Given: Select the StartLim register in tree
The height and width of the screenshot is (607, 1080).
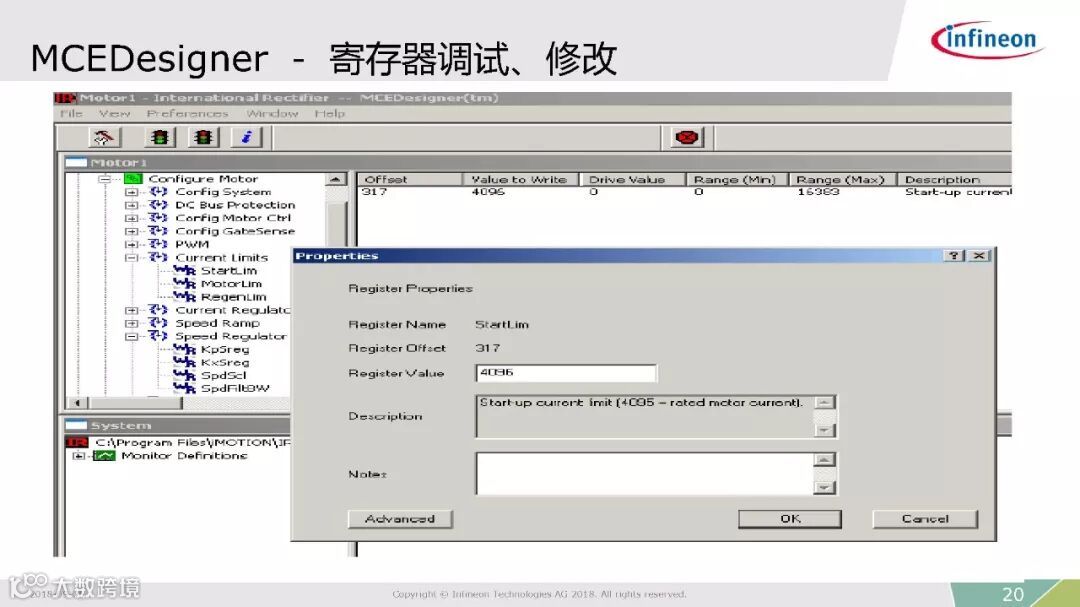Looking at the screenshot, I should click(229, 271).
